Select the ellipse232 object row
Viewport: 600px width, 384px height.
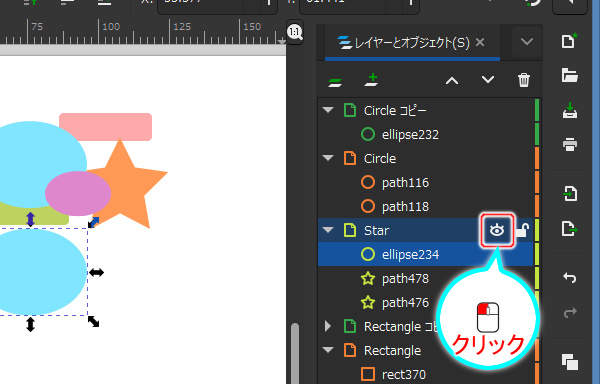pos(426,135)
